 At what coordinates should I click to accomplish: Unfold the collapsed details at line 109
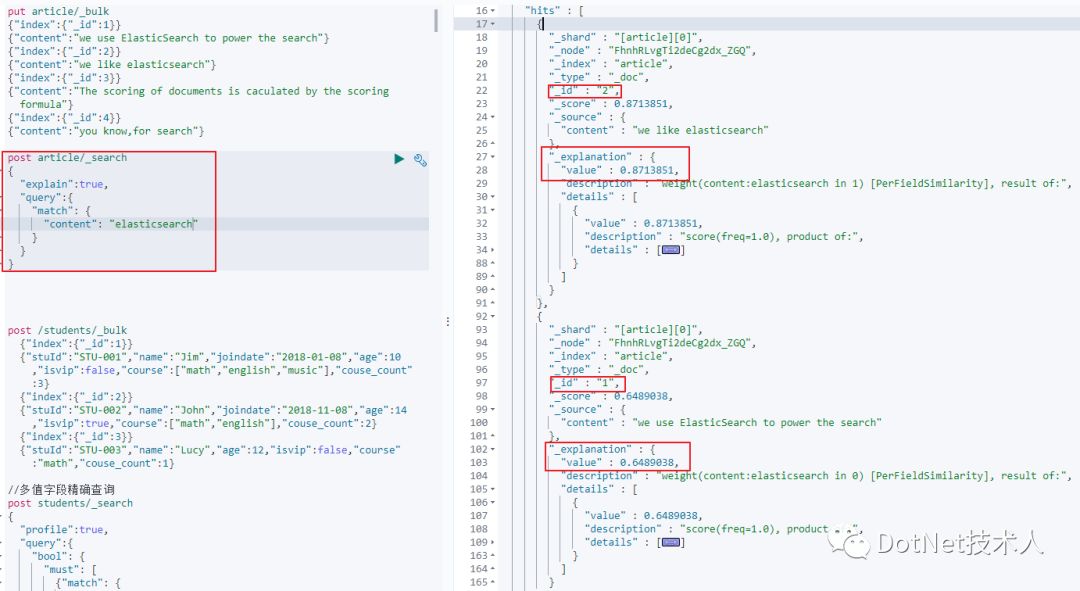[x=493, y=543]
